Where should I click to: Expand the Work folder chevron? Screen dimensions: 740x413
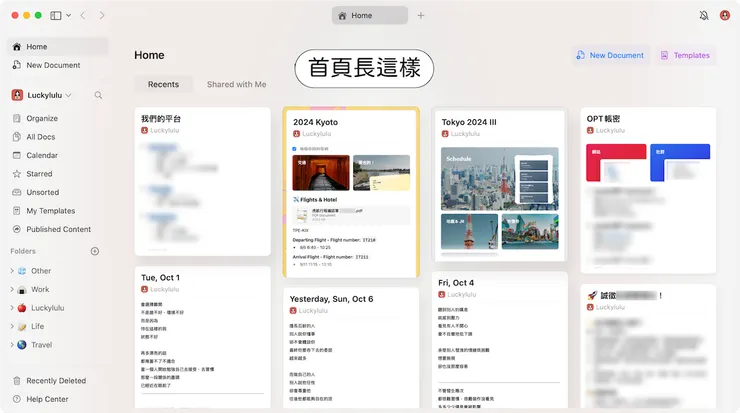(x=12, y=289)
